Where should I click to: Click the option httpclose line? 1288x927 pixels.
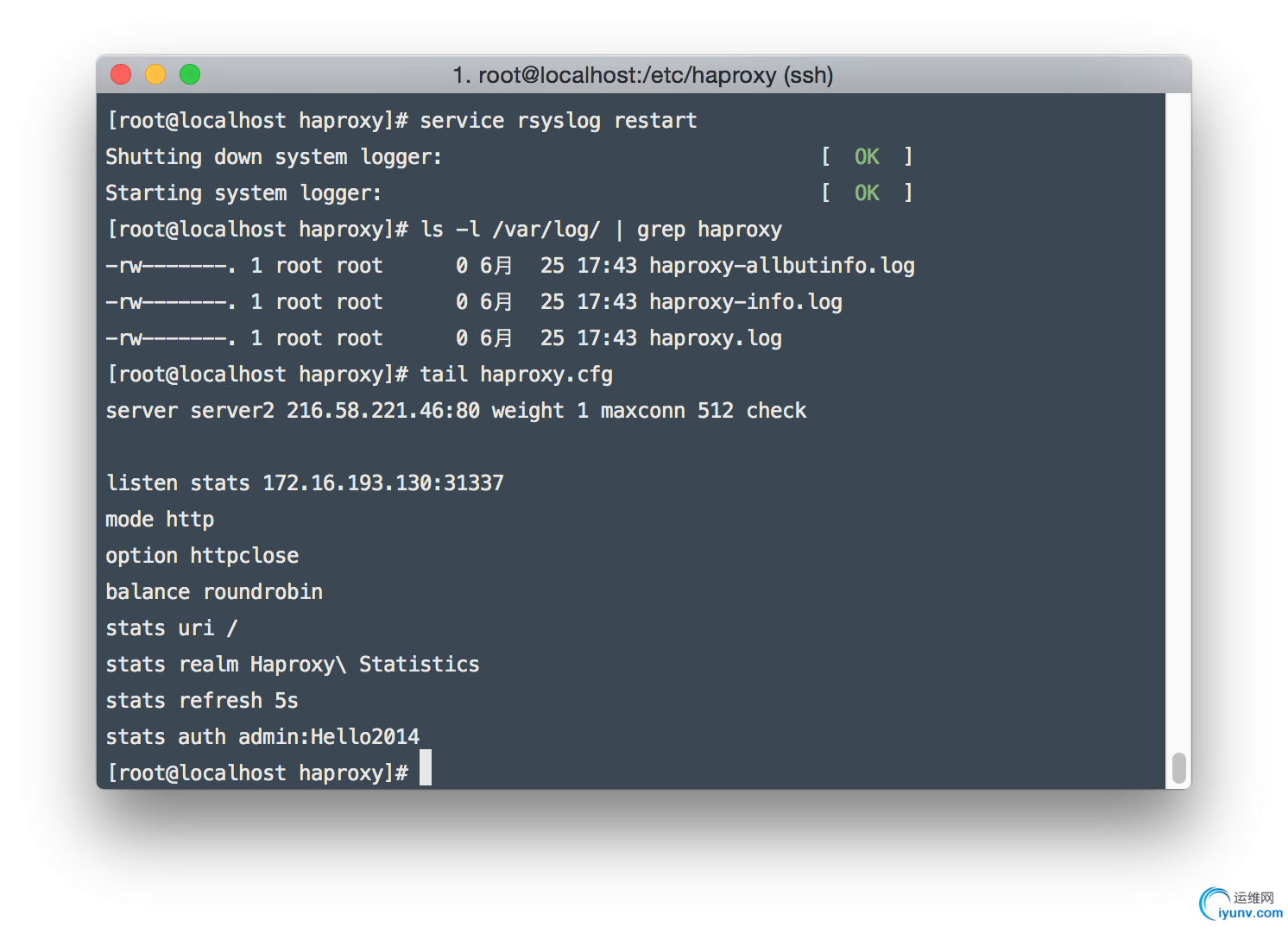click(x=202, y=556)
